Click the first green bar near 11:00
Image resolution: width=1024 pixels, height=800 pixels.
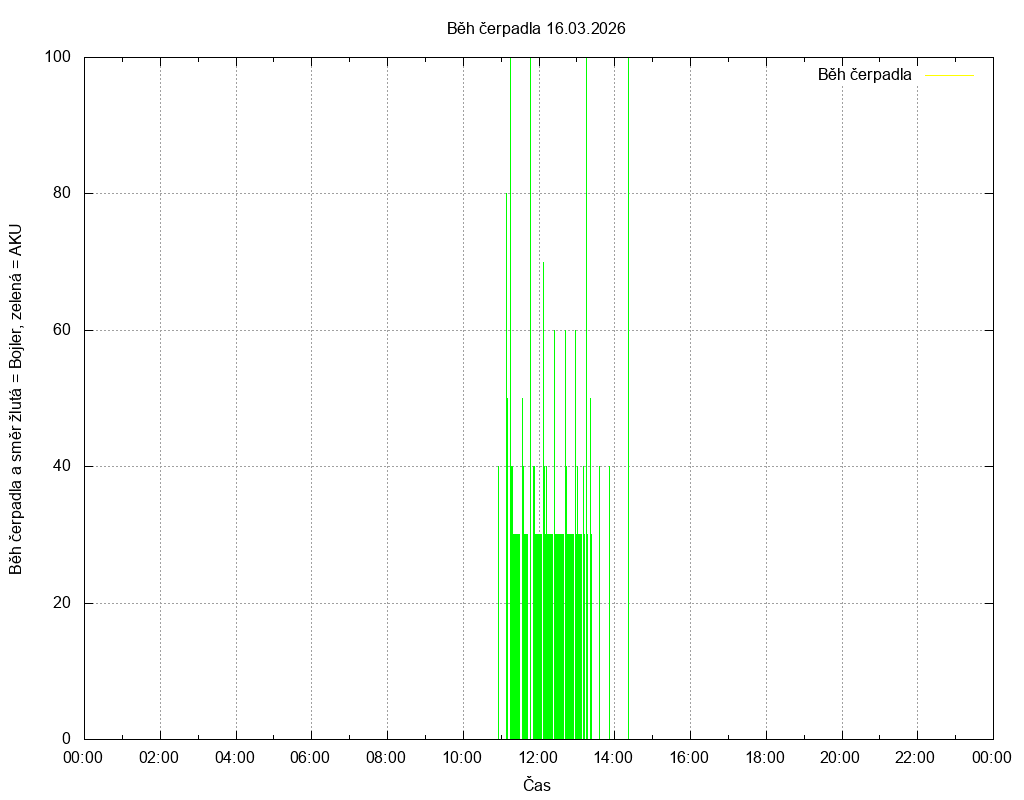point(498,600)
